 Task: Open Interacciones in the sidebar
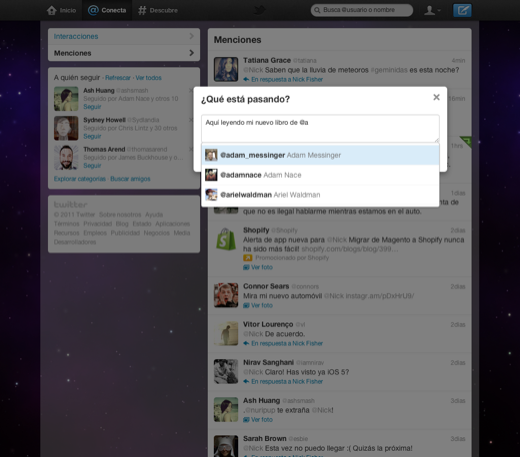click(x=124, y=36)
